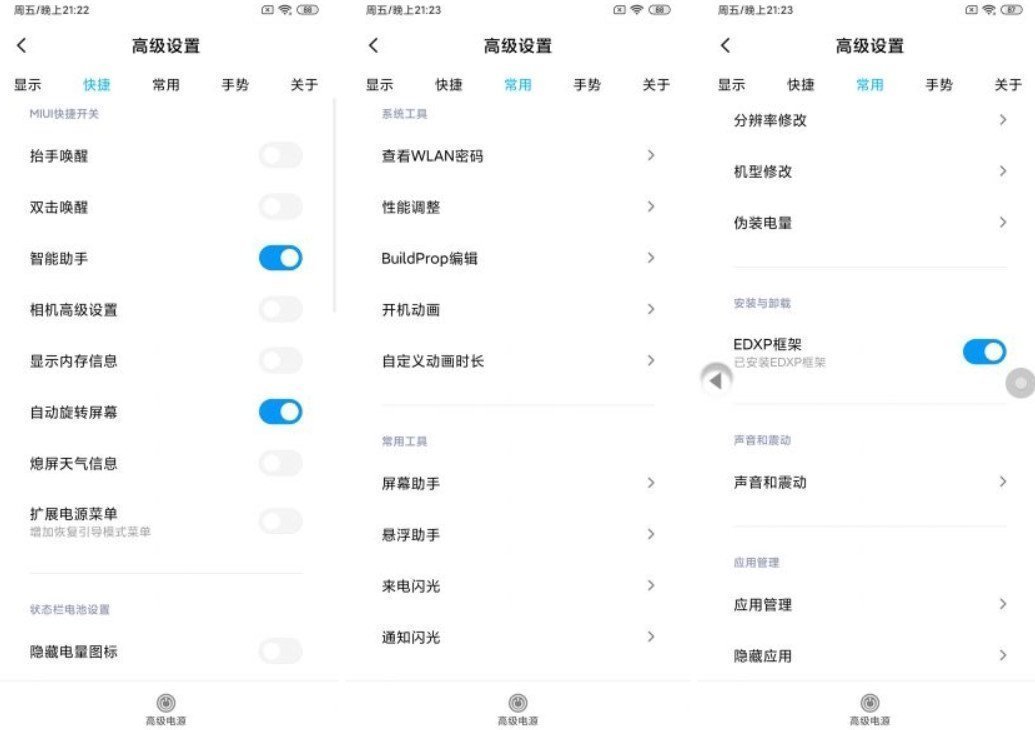The width and height of the screenshot is (1035, 730).
Task: Open 伪装电量 via its chevron
Action: tap(1003, 222)
